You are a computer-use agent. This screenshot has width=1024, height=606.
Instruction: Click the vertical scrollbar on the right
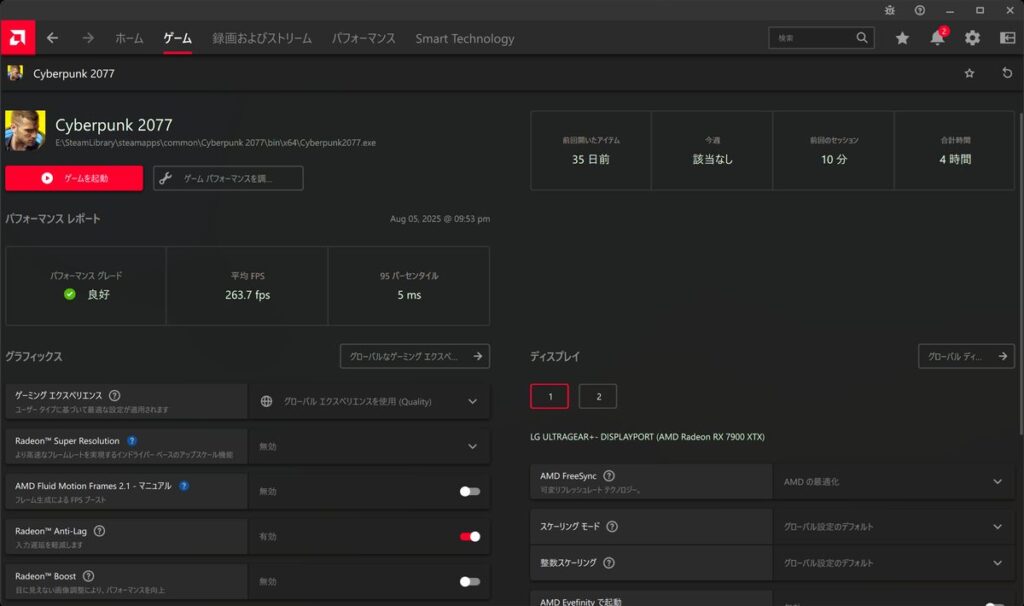[x=1020, y=274]
